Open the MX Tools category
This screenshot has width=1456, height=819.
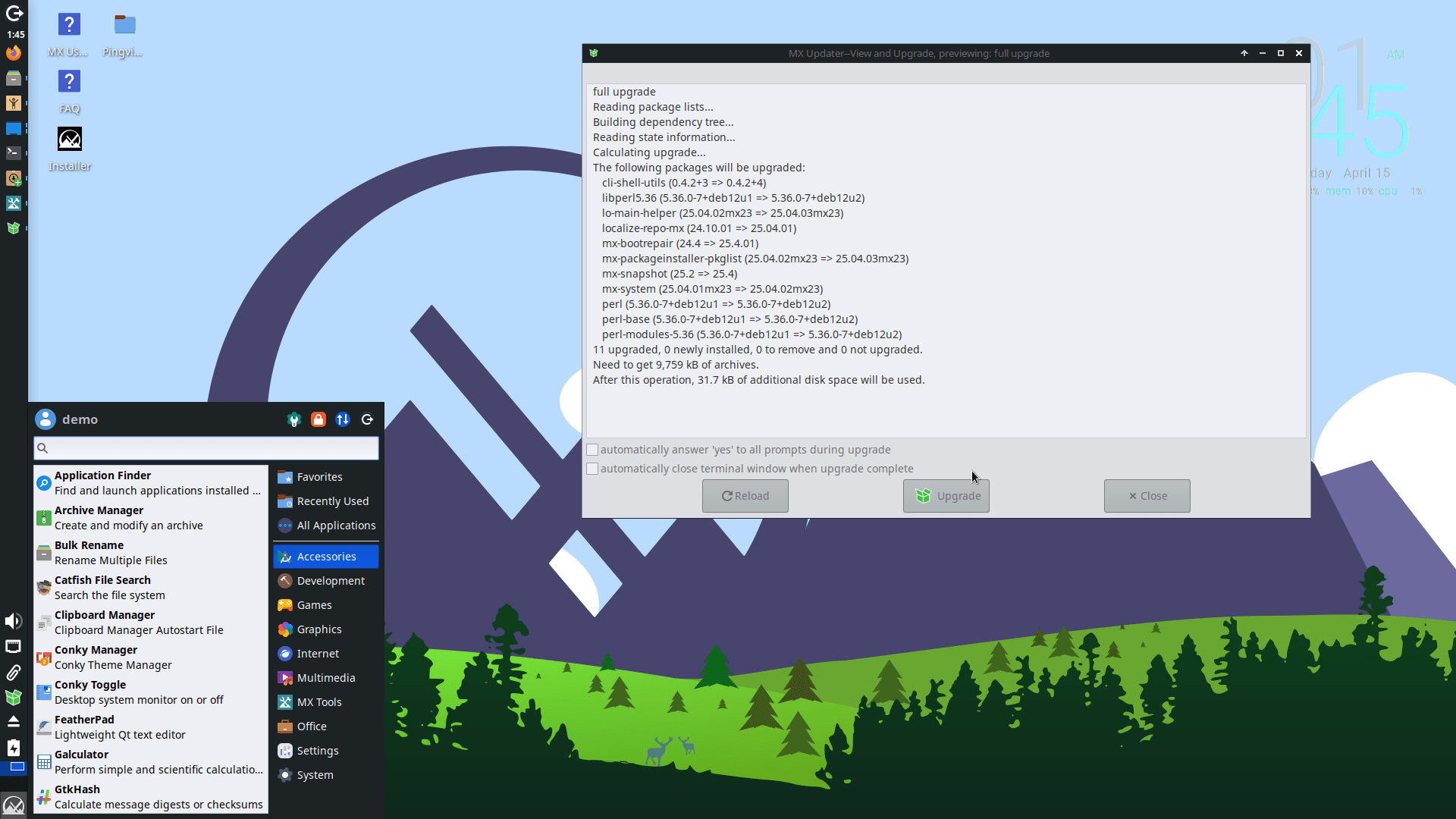[326, 702]
